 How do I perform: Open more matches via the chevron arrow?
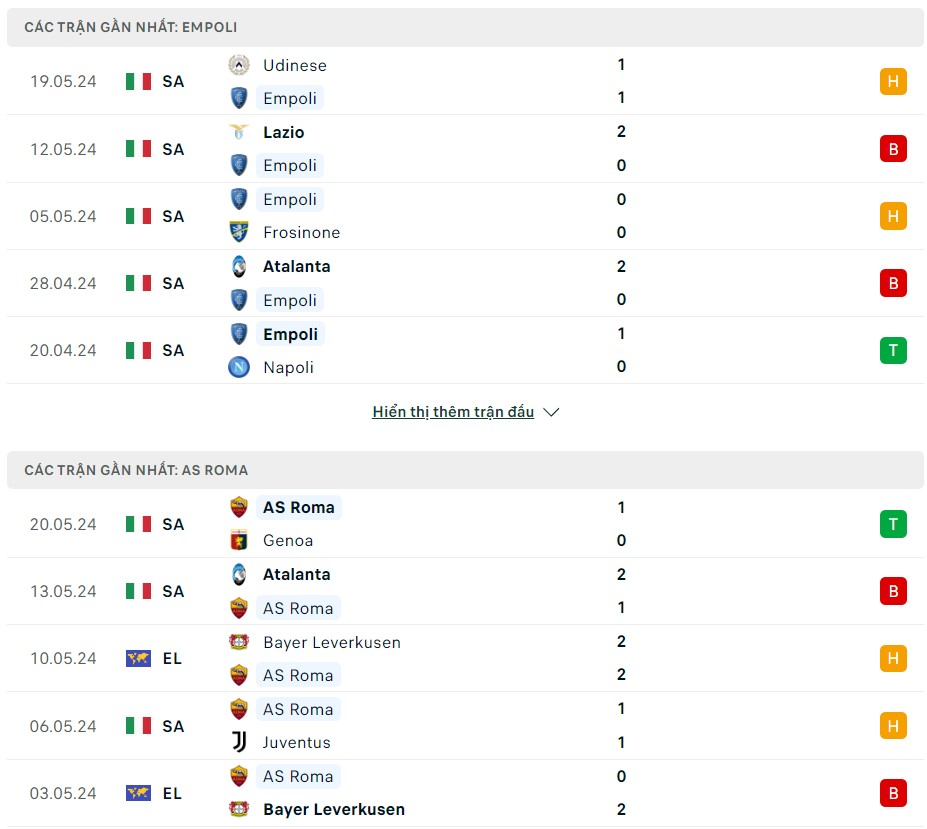click(552, 411)
